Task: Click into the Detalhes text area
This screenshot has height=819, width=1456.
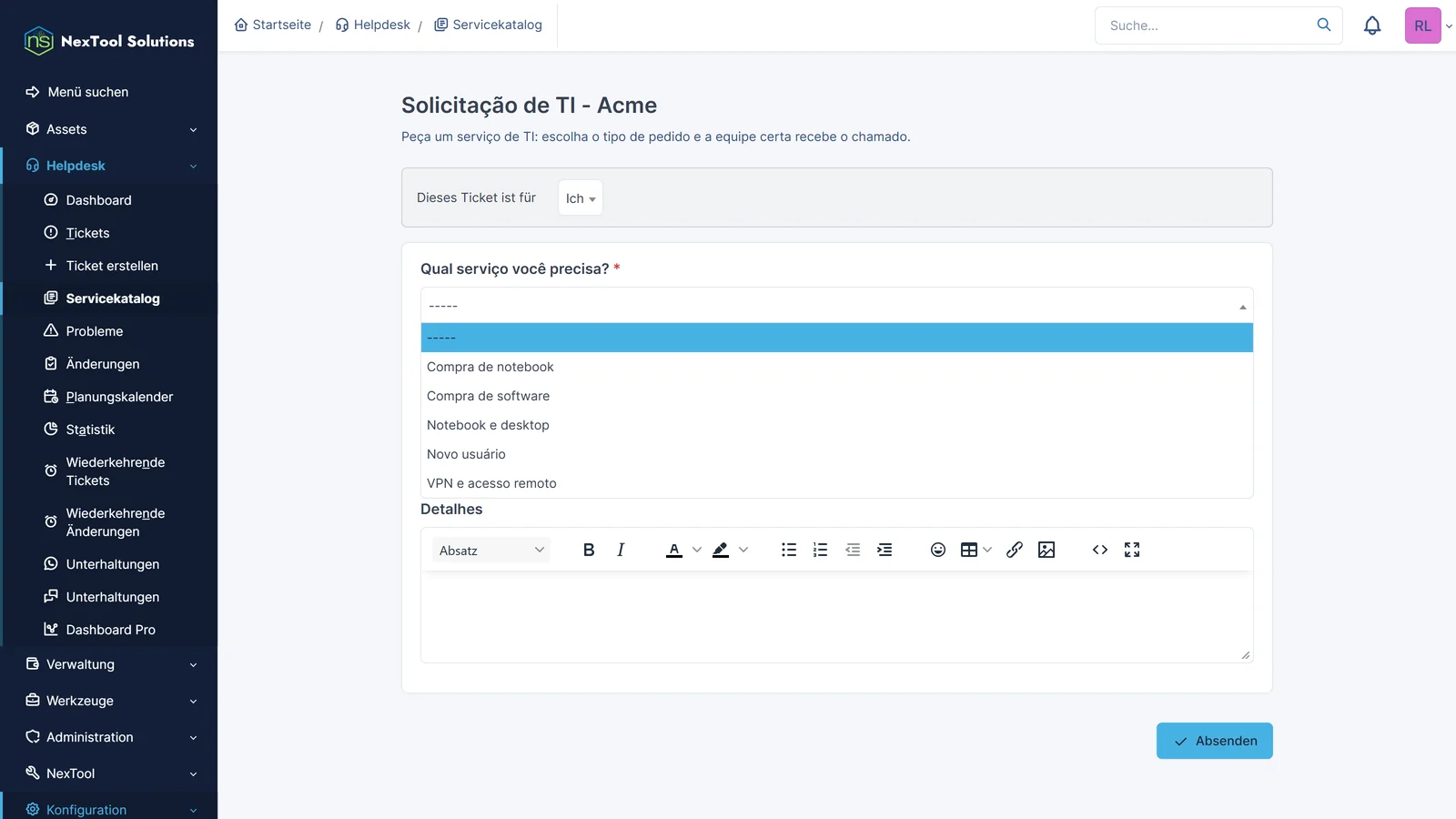Action: (837, 617)
